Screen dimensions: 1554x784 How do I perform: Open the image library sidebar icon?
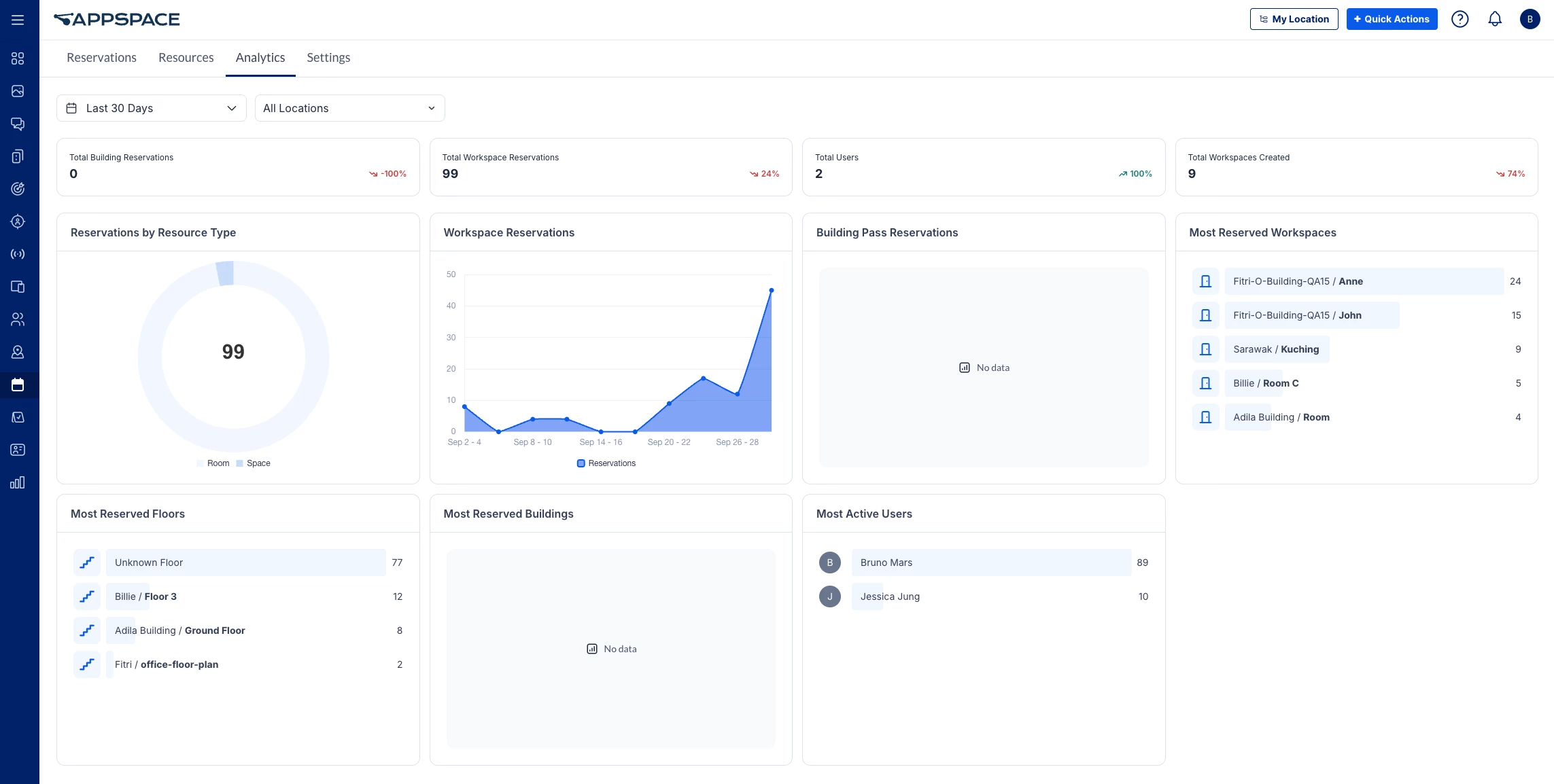[18, 91]
